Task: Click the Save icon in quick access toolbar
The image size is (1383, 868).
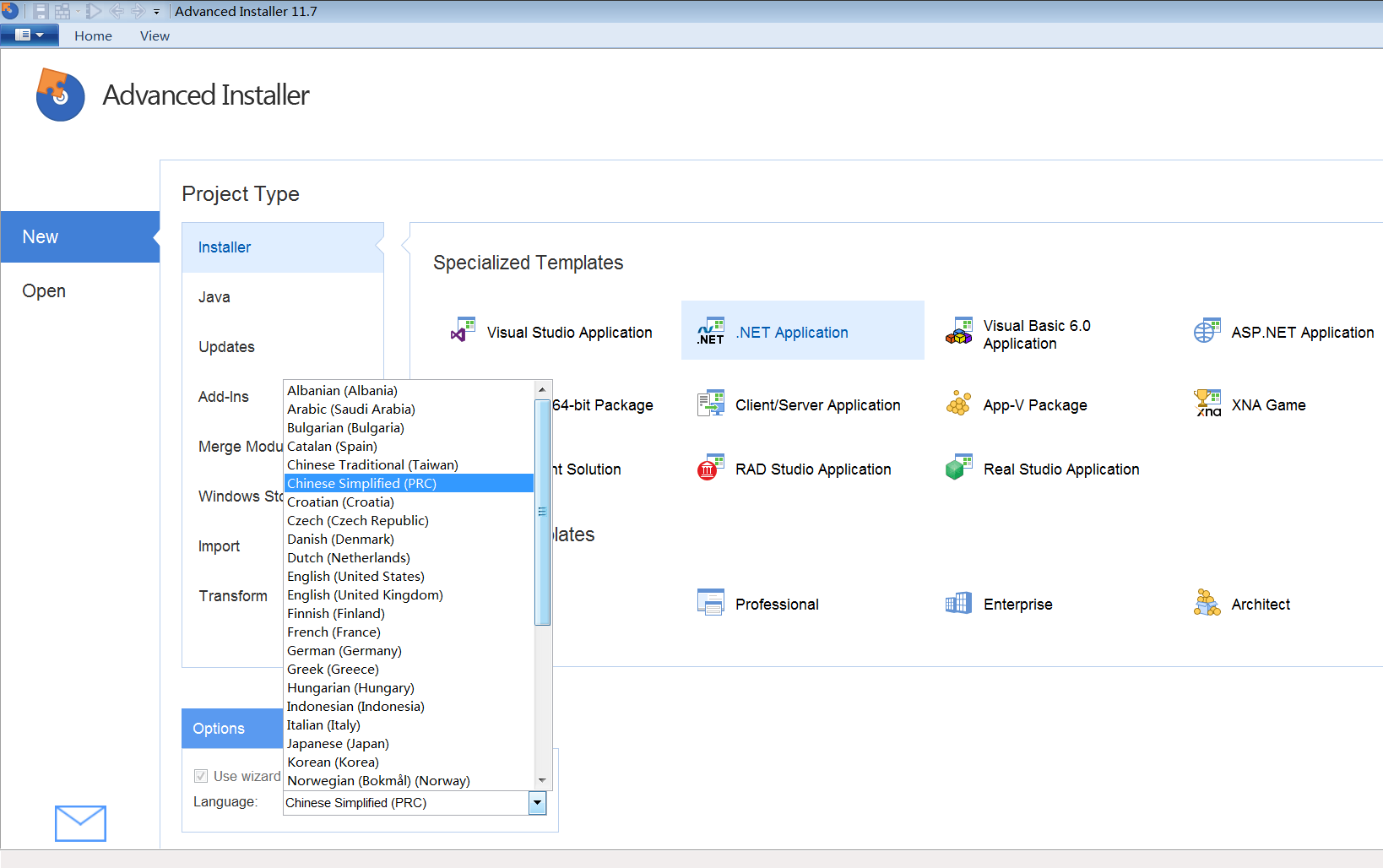Action: [40, 12]
